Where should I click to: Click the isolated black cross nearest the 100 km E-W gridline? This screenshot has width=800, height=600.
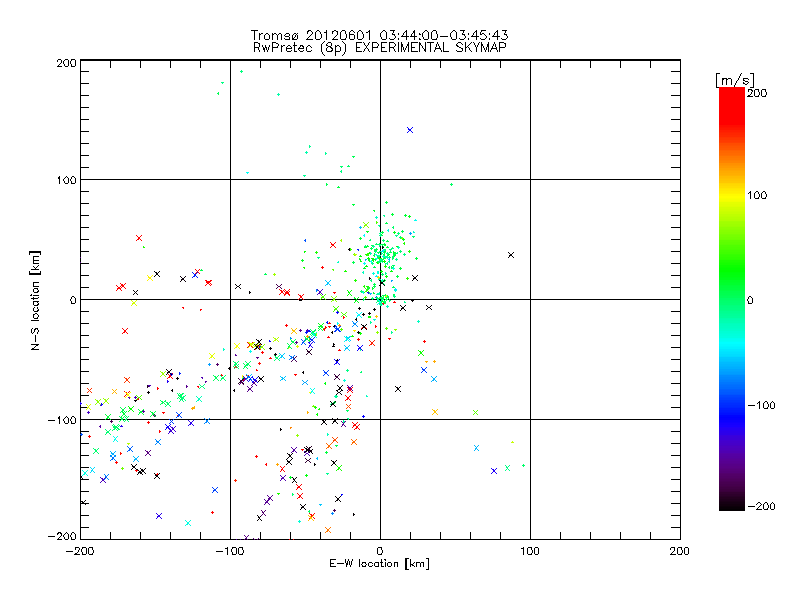pos(511,255)
